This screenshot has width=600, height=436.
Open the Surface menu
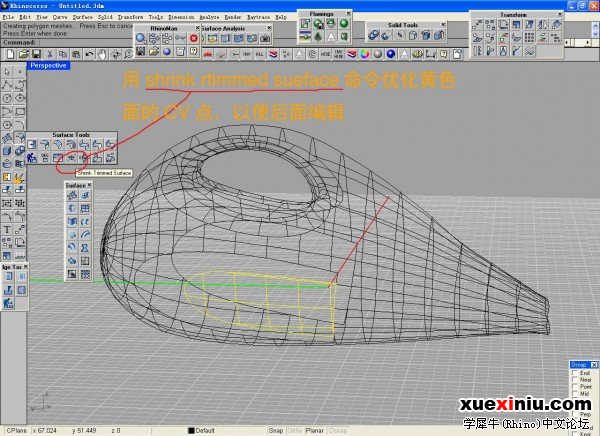(x=83, y=17)
